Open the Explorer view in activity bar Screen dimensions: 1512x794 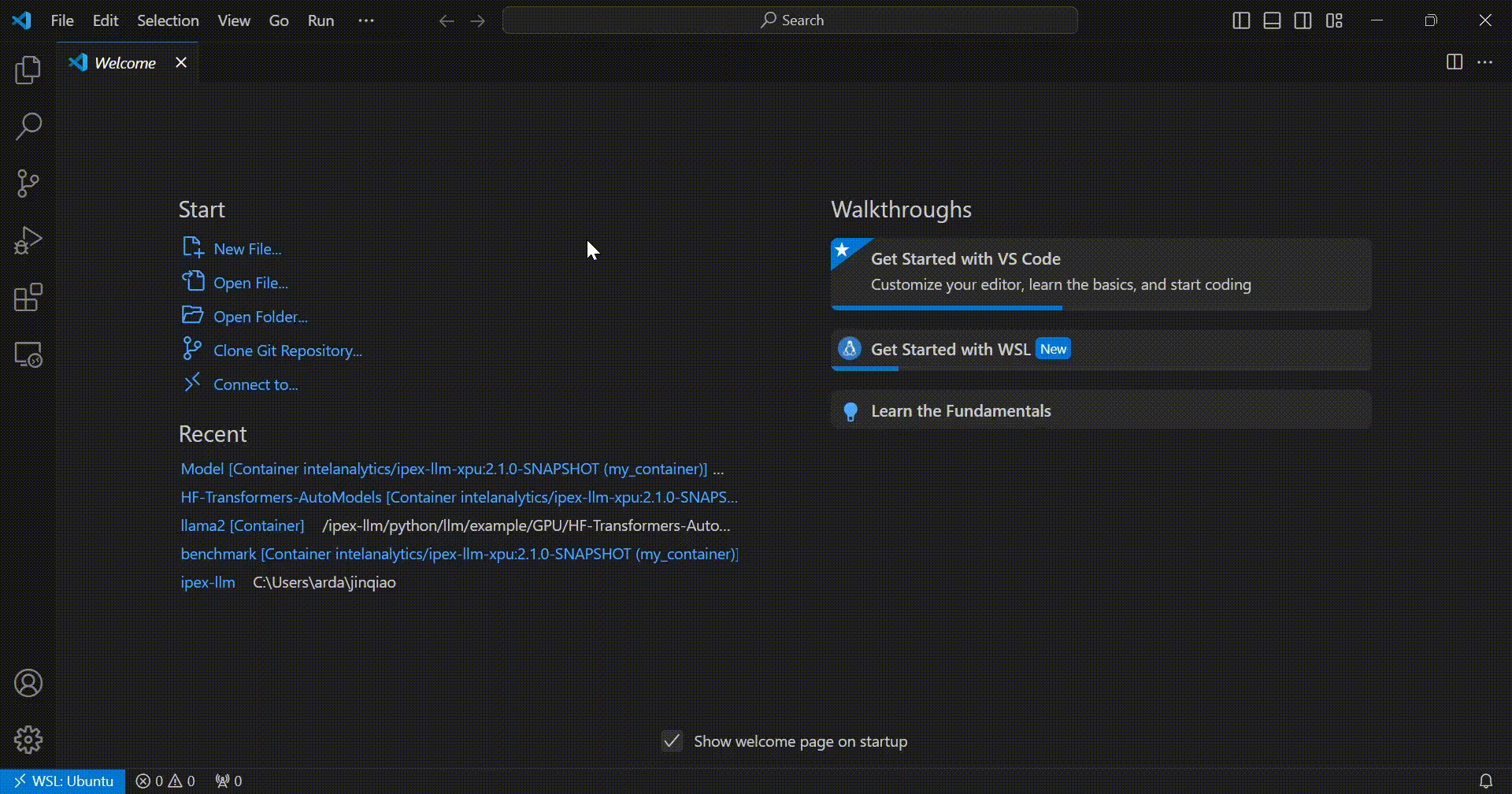28,70
